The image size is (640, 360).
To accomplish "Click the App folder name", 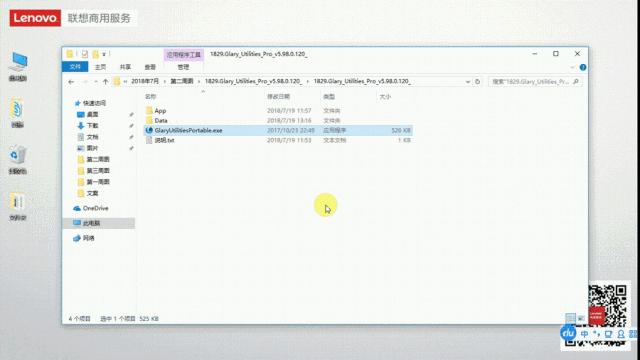I will pyautogui.click(x=160, y=111).
